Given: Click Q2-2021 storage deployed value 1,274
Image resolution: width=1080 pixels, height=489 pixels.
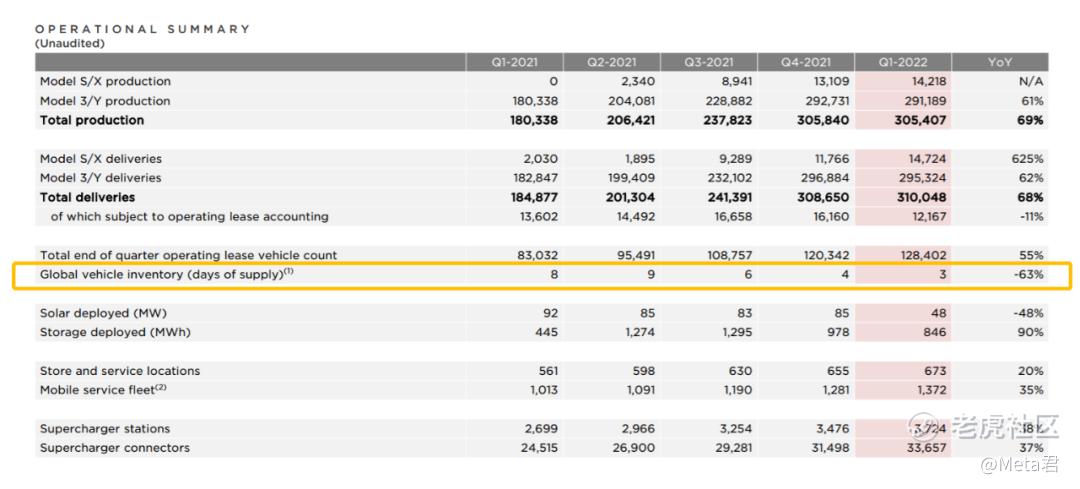Looking at the screenshot, I should point(641,332).
